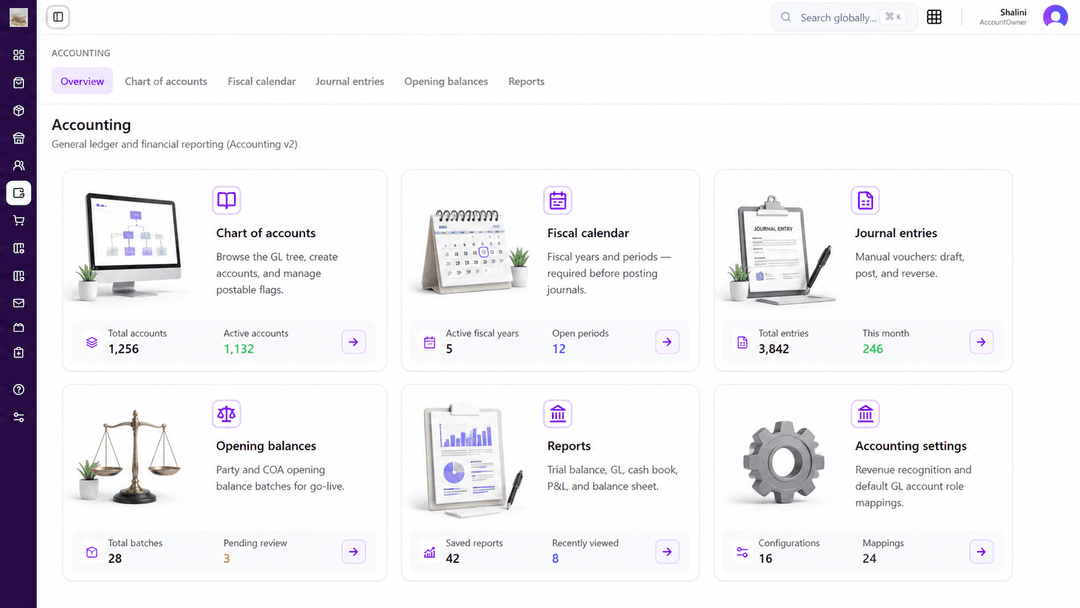
Task: Switch to the Reports tab
Action: 526,81
